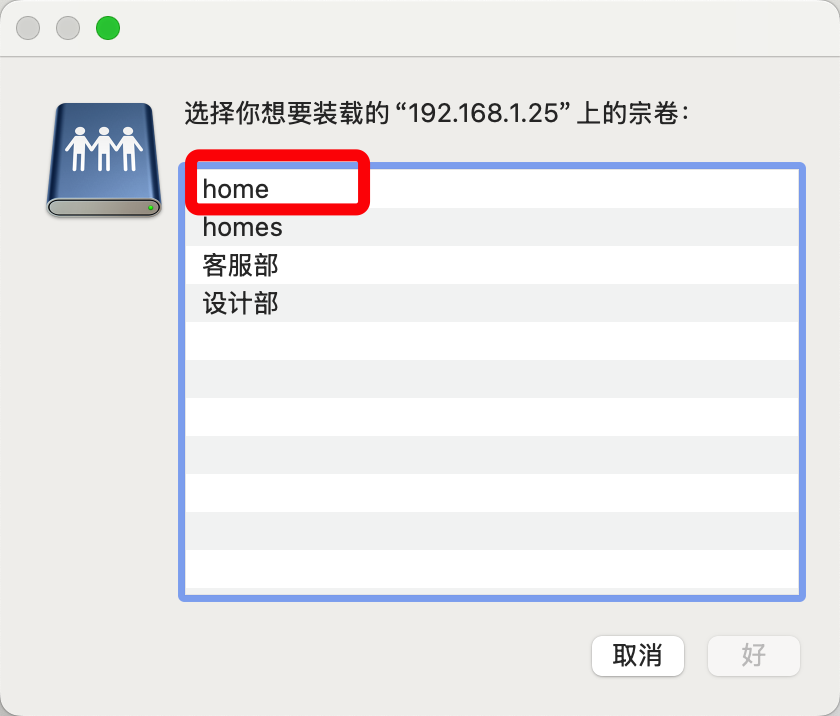The height and width of the screenshot is (716, 840).
Task: Click the green status light on drive icon
Action: [x=150, y=207]
